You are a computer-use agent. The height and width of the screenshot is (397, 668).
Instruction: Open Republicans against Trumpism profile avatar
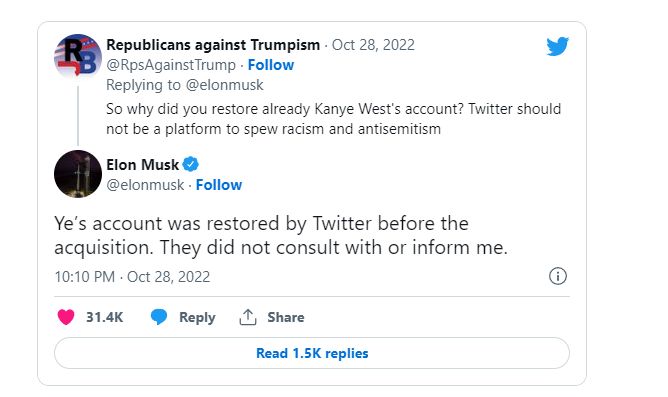(x=78, y=56)
